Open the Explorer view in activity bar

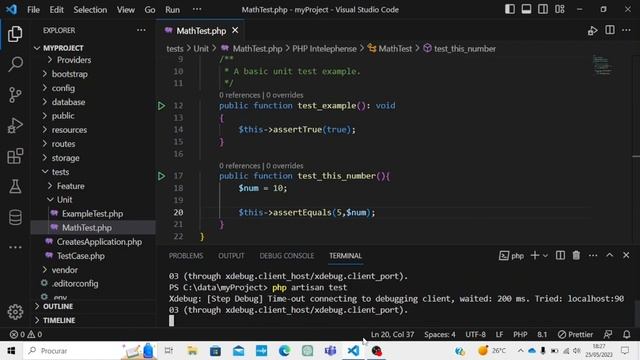pos(15,34)
